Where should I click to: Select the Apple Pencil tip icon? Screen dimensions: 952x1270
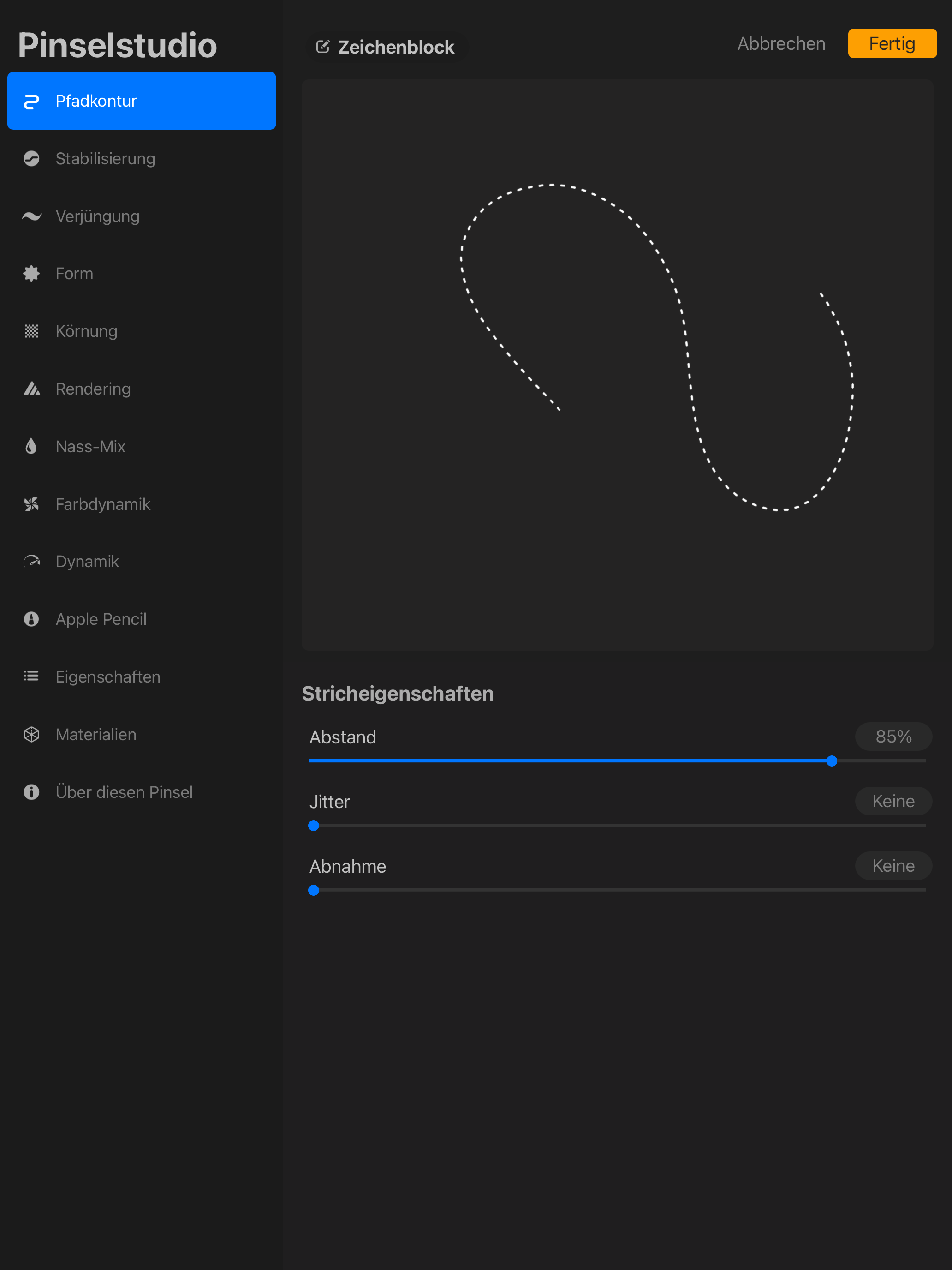[x=31, y=619]
